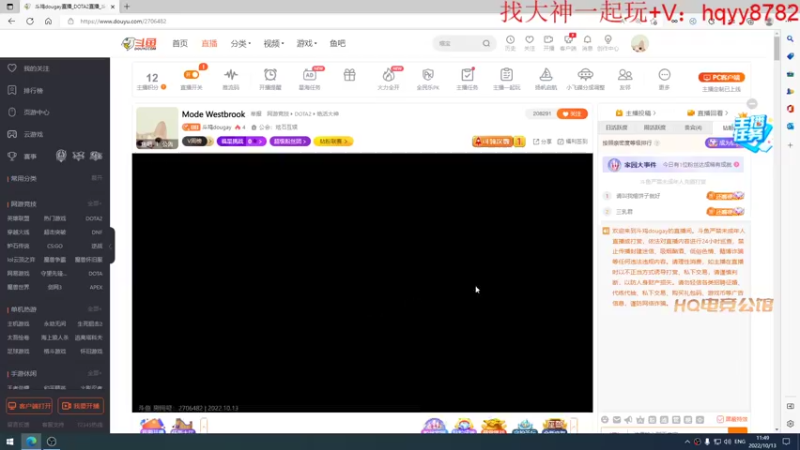Click the 分享 share icon

542,142
